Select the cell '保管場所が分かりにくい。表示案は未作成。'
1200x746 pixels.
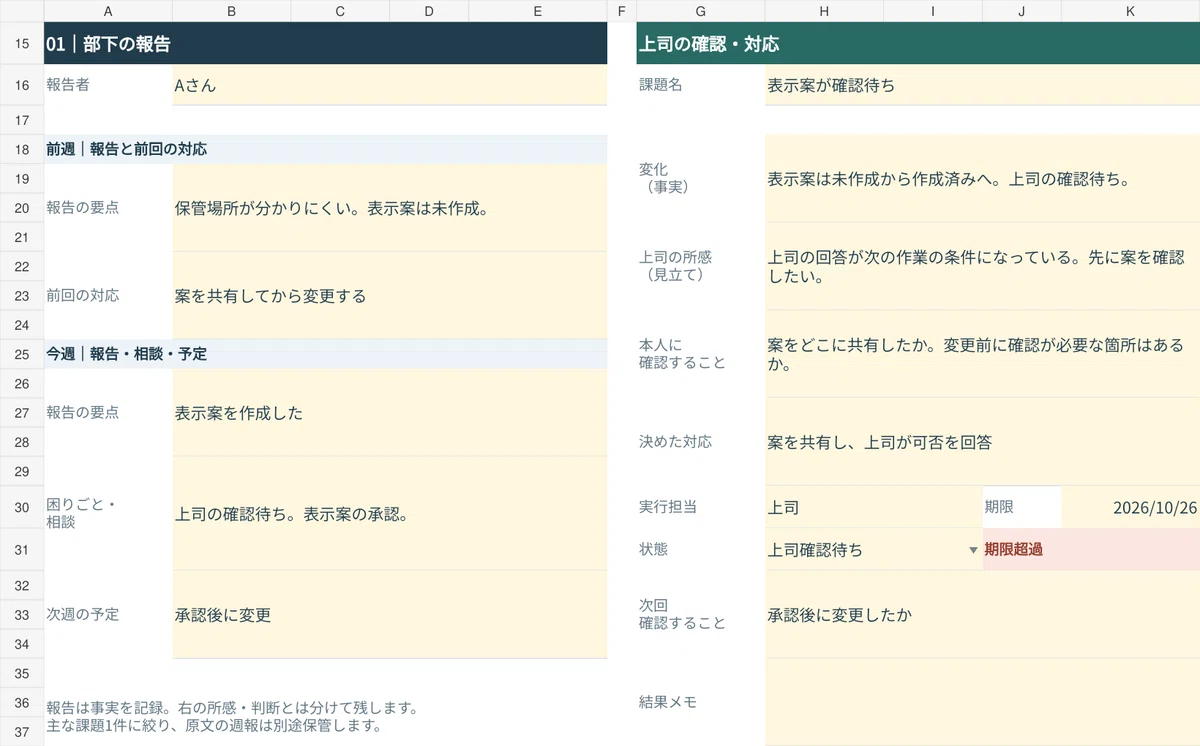(390, 208)
